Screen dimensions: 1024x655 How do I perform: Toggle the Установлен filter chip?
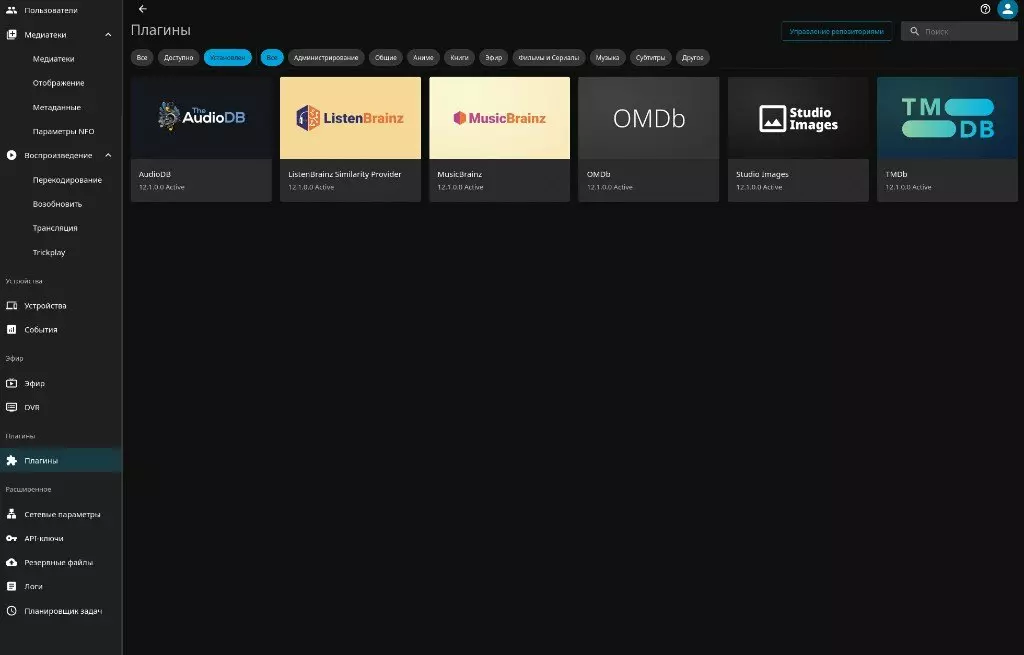(227, 57)
